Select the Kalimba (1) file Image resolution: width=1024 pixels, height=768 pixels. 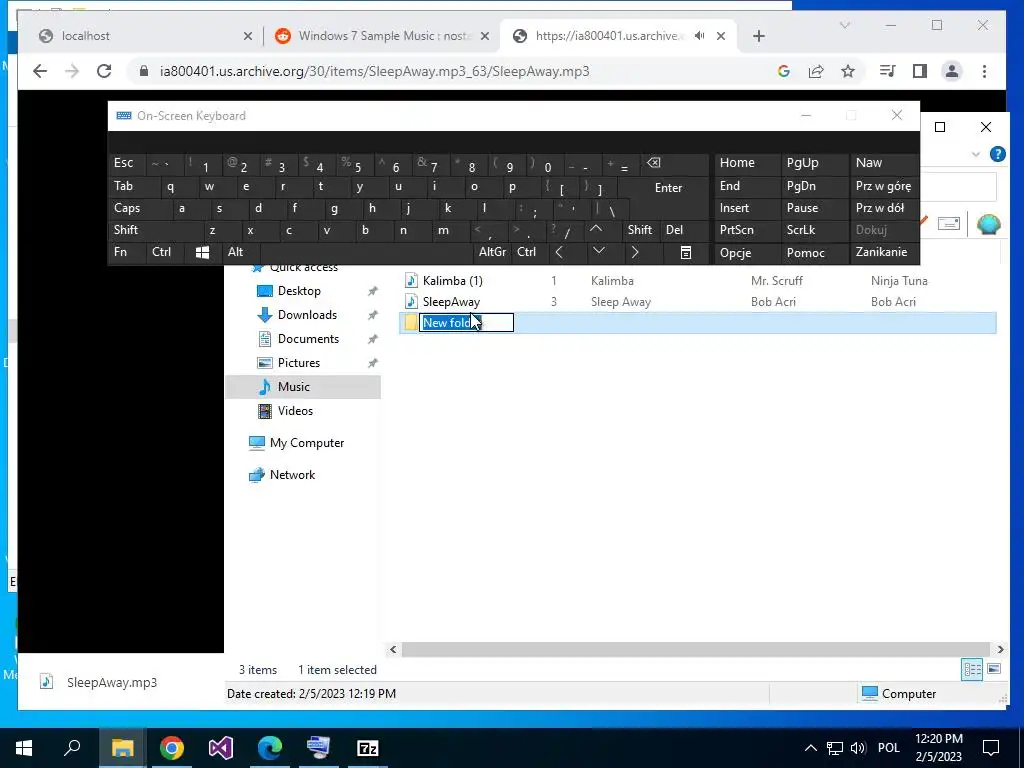click(x=452, y=281)
